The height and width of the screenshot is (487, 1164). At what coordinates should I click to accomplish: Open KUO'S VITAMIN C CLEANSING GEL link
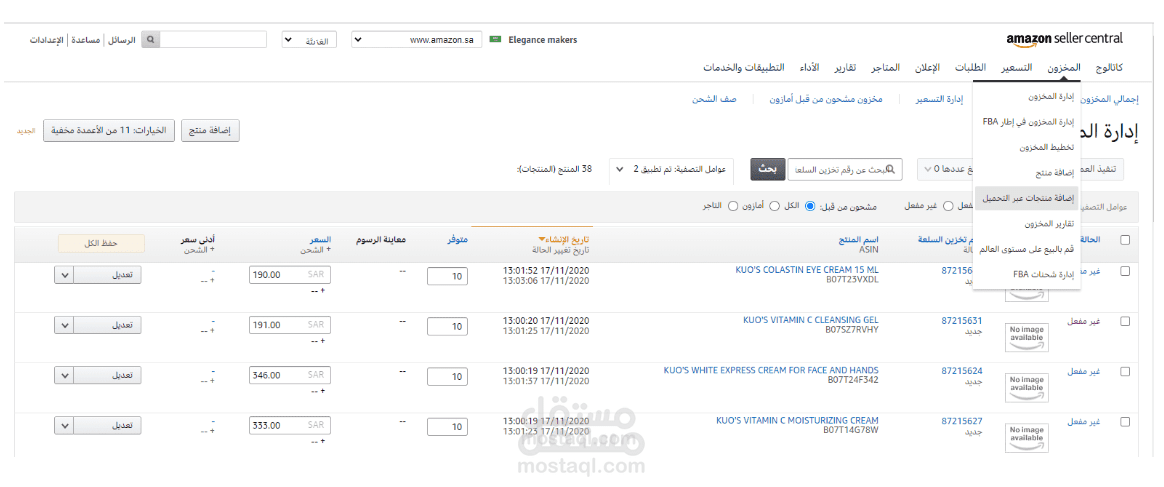tap(811, 321)
